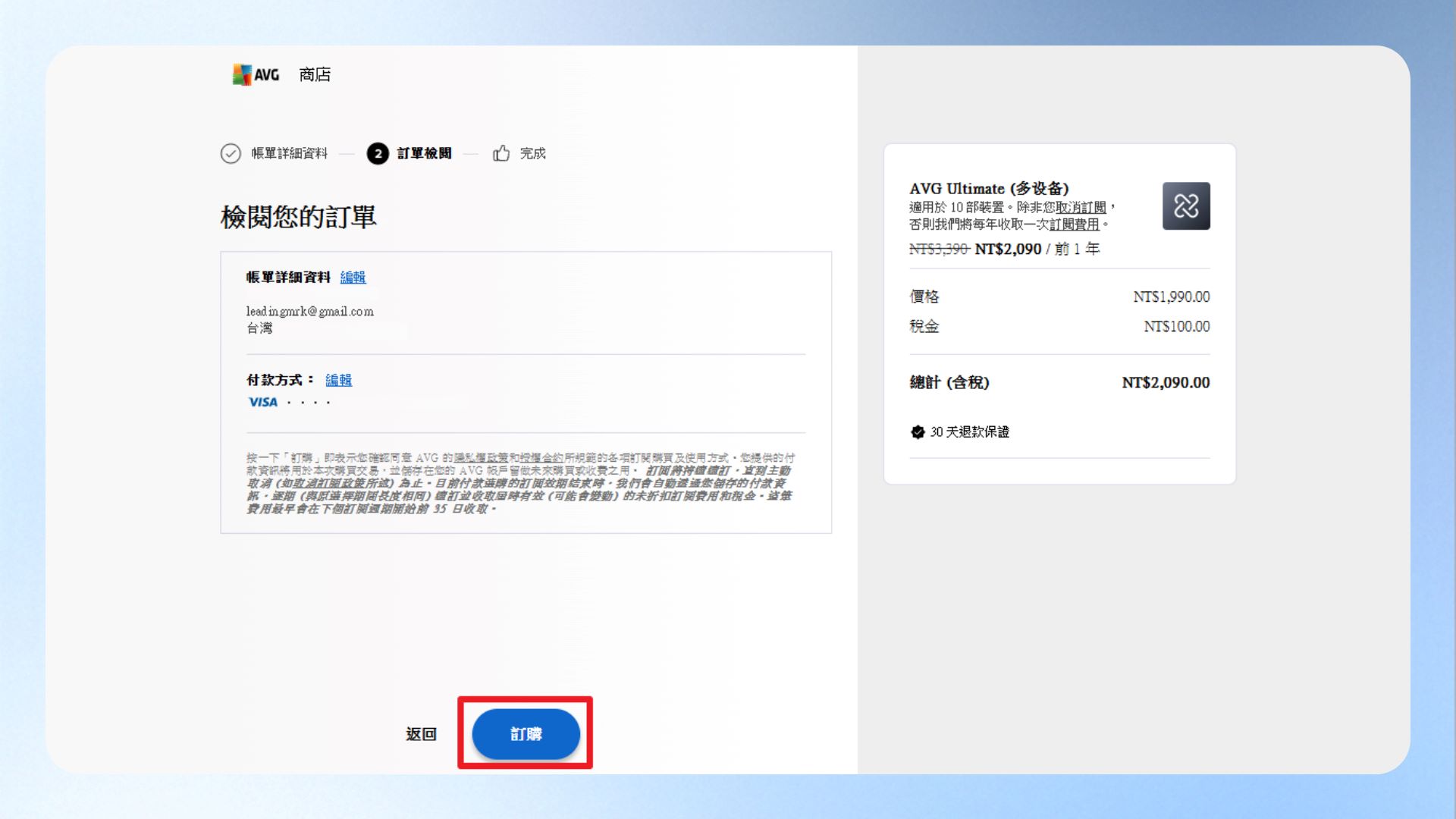The height and width of the screenshot is (819, 1456).
Task: Edit billing details via 編輯 beside 帳單詳細資料
Action: pyautogui.click(x=353, y=278)
